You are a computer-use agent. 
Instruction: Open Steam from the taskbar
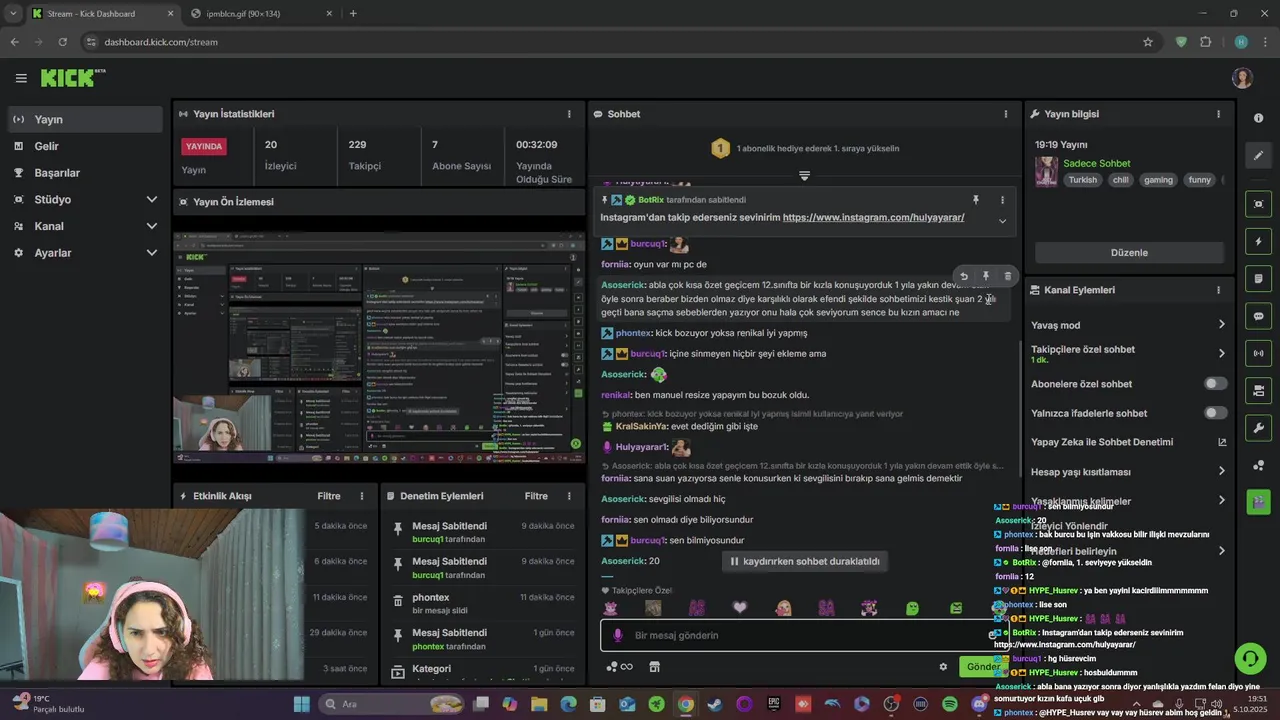pos(714,704)
